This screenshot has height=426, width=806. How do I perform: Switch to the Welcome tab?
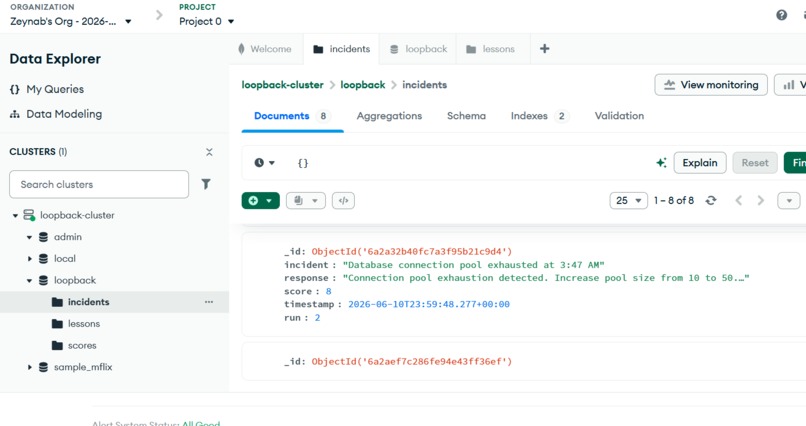tap(265, 49)
